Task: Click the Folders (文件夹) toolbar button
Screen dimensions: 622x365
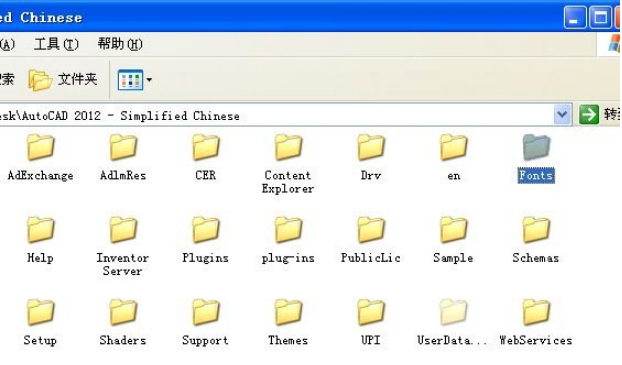Action: click(x=63, y=79)
